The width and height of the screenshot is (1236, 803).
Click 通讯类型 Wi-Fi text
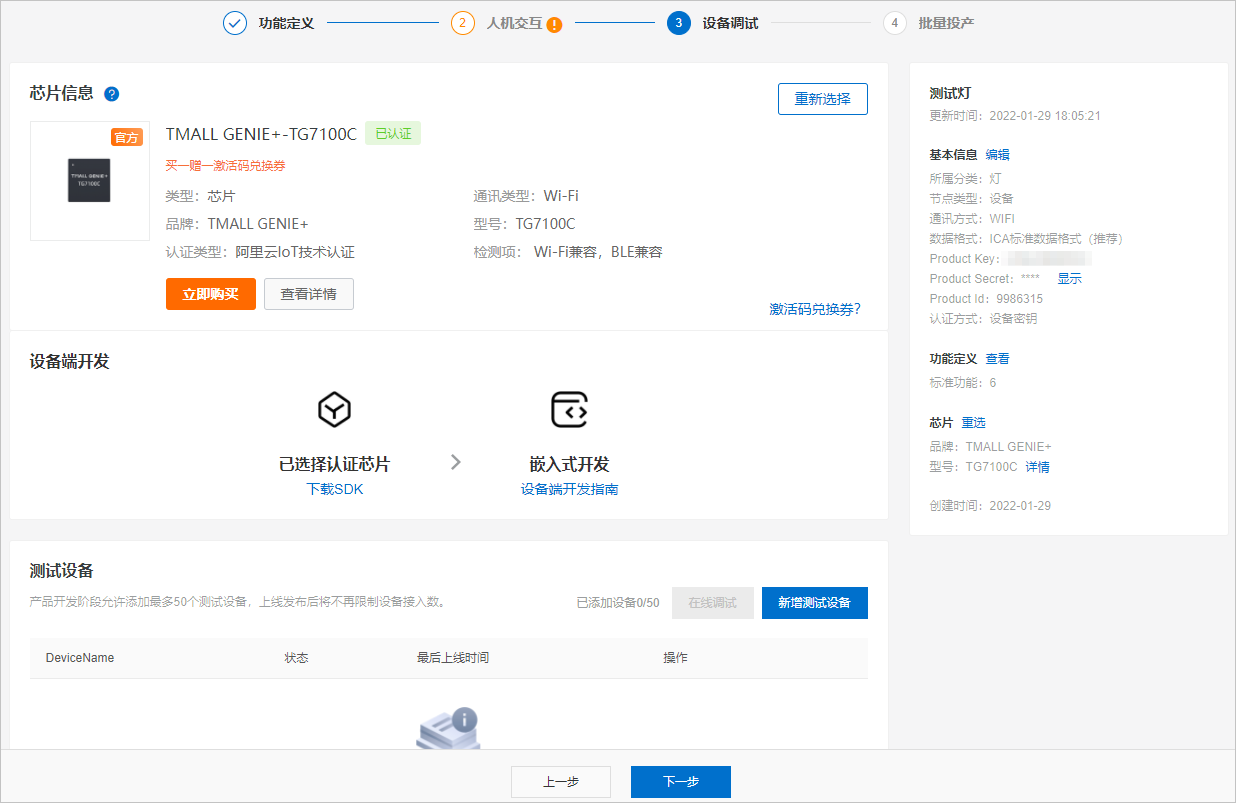(x=526, y=196)
